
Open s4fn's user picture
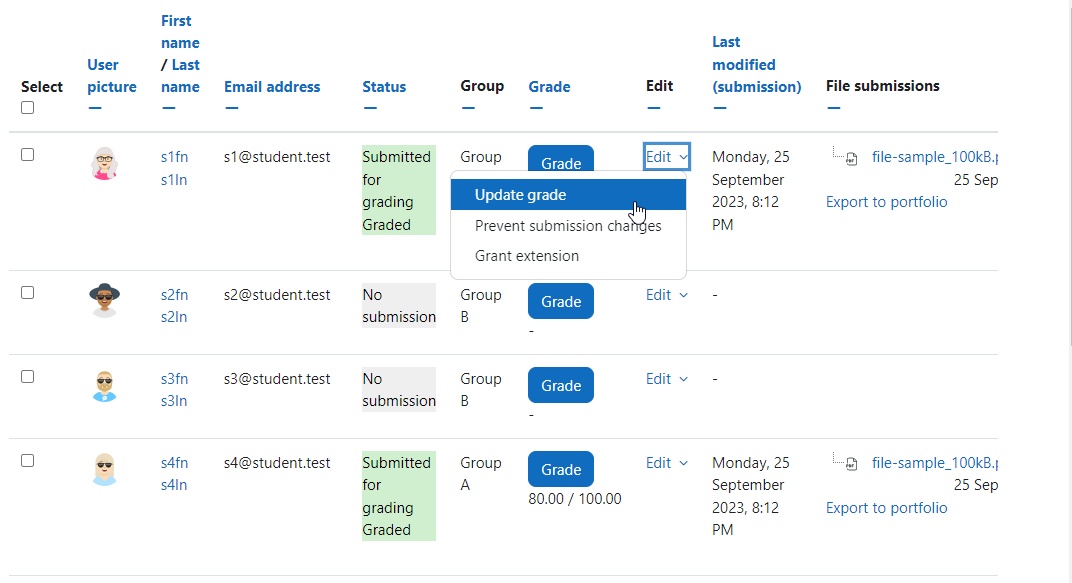[x=105, y=470]
